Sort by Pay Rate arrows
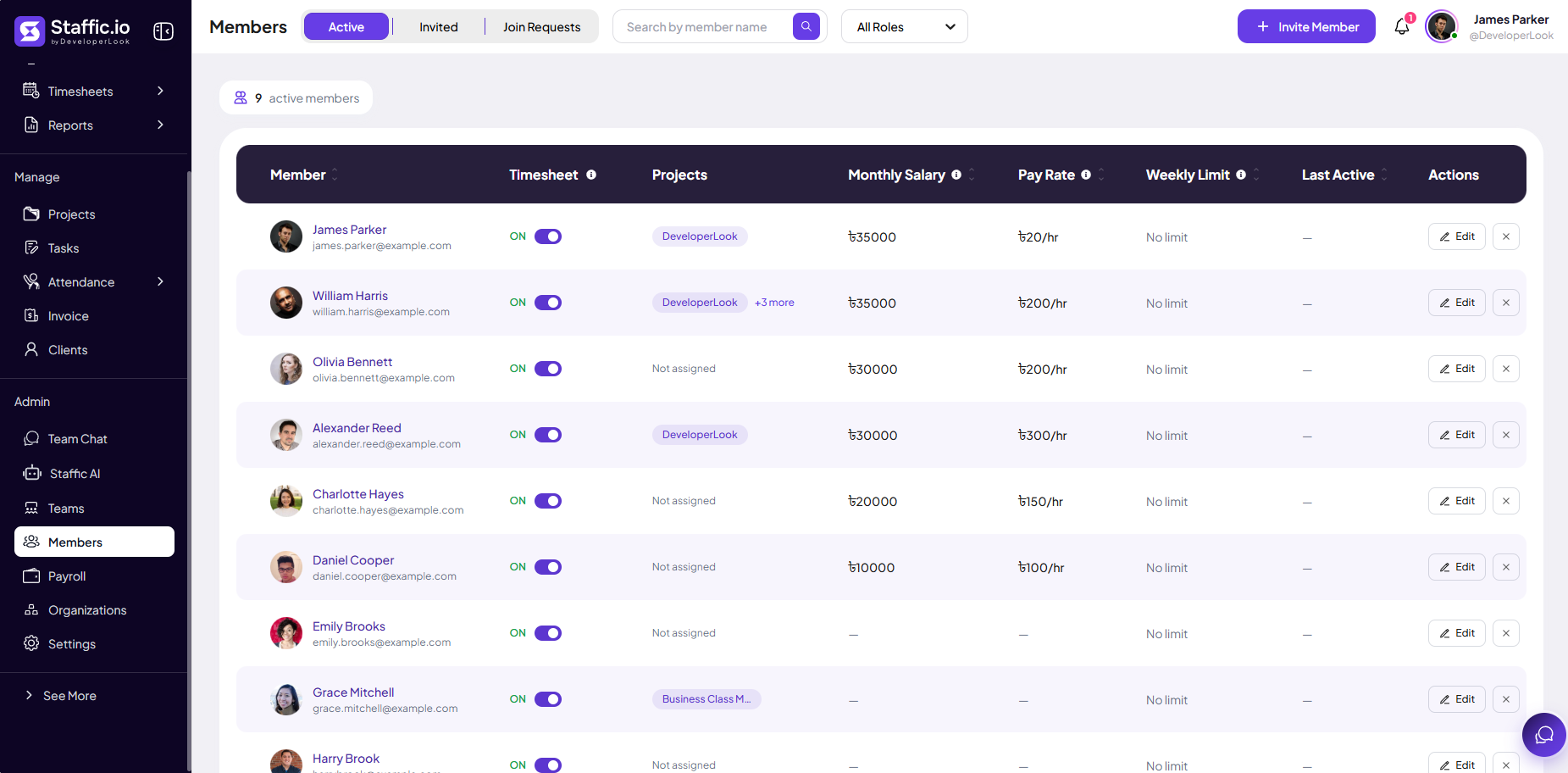This screenshot has width=1568, height=773. [1101, 175]
